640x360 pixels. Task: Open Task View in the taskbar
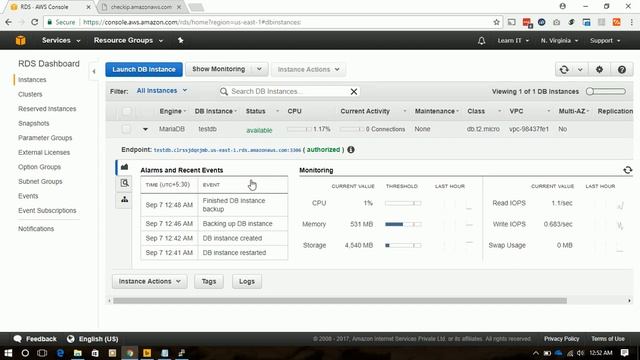(42, 353)
